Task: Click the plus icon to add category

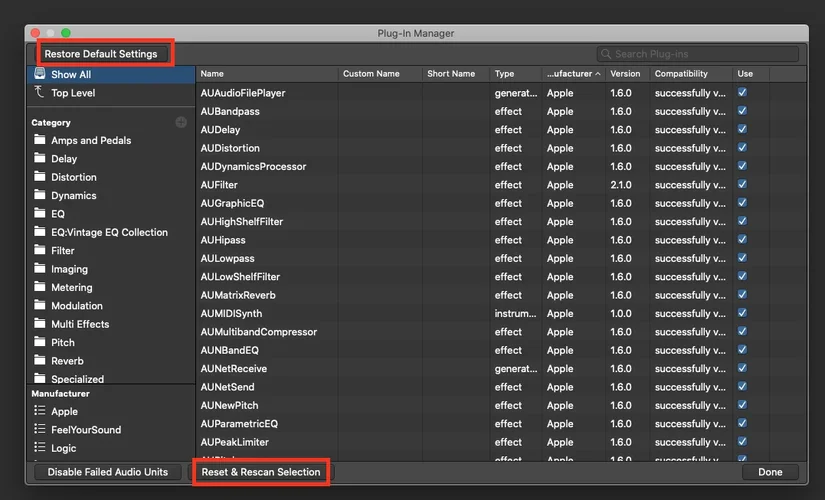Action: pos(181,122)
